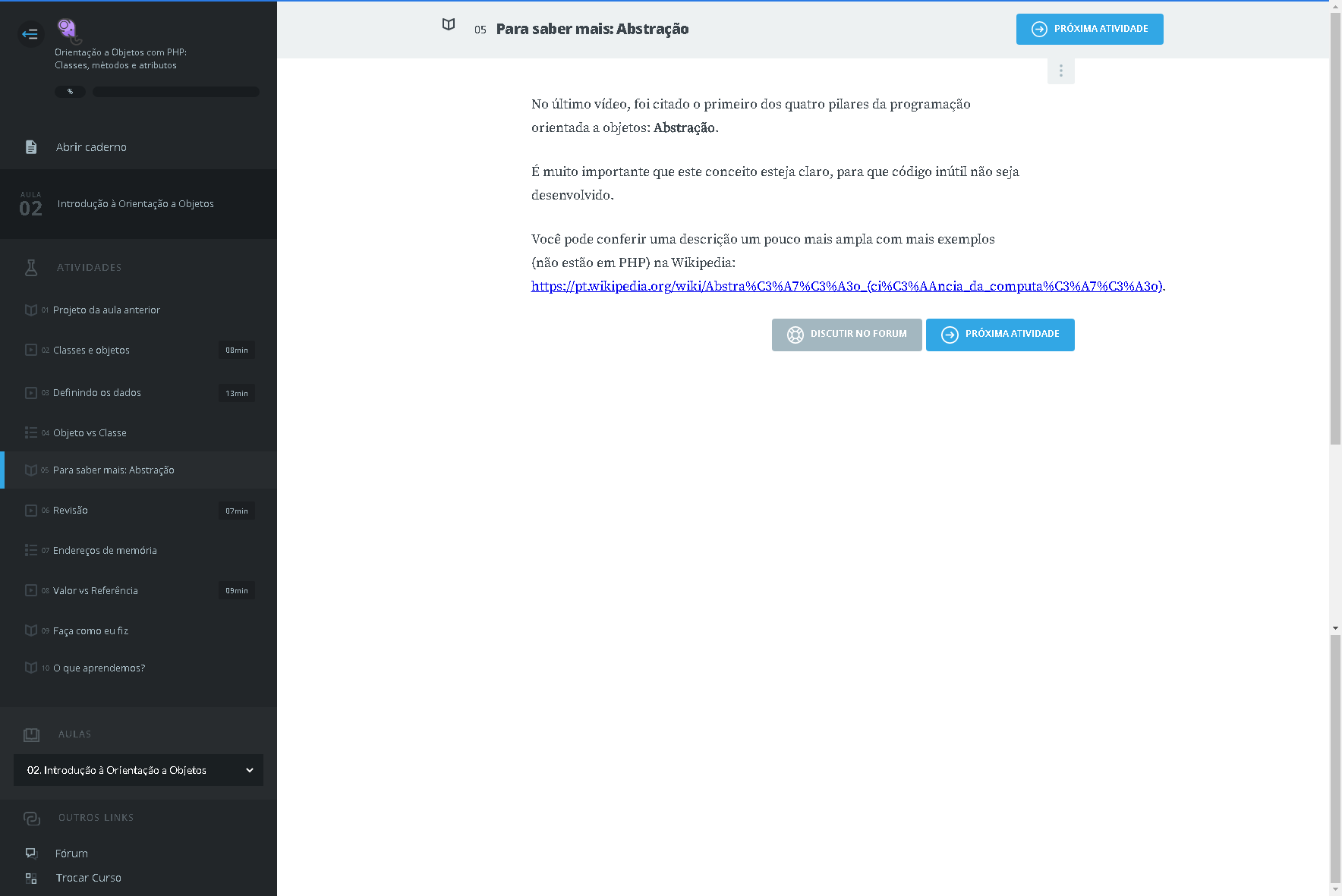Open the Wikipedia Abstração link

pos(846,286)
